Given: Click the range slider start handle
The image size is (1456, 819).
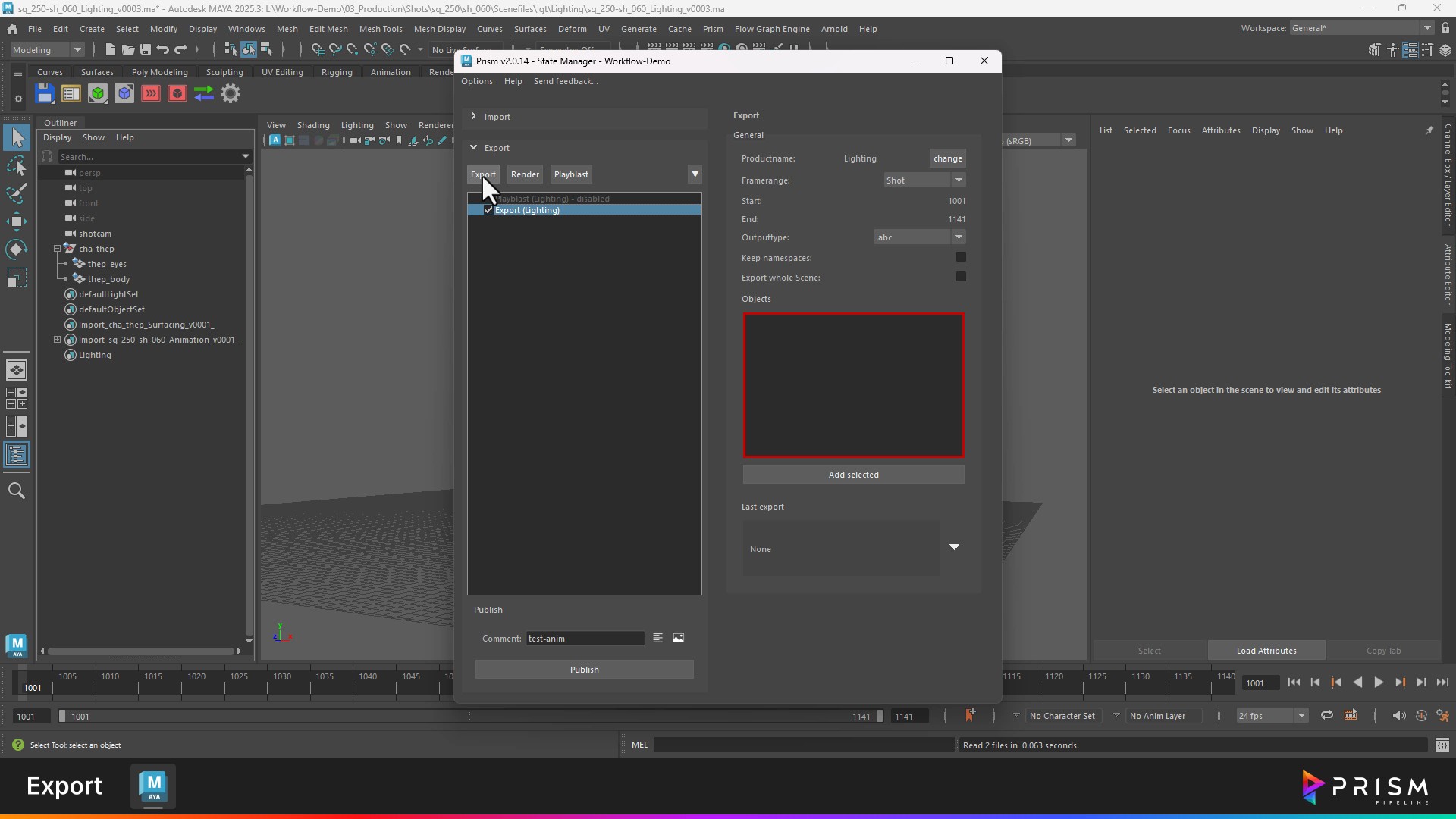Looking at the screenshot, I should coord(62,716).
